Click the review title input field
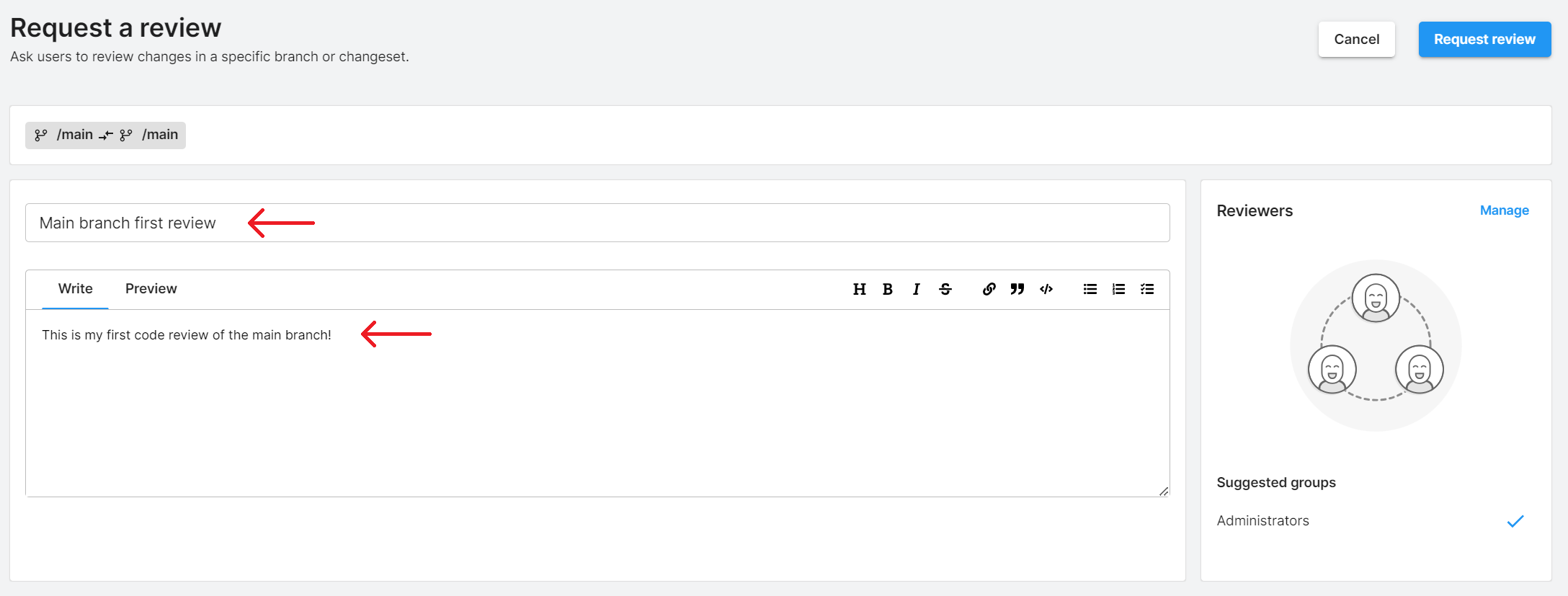Screen dimensions: 1568x596 point(649,223)
